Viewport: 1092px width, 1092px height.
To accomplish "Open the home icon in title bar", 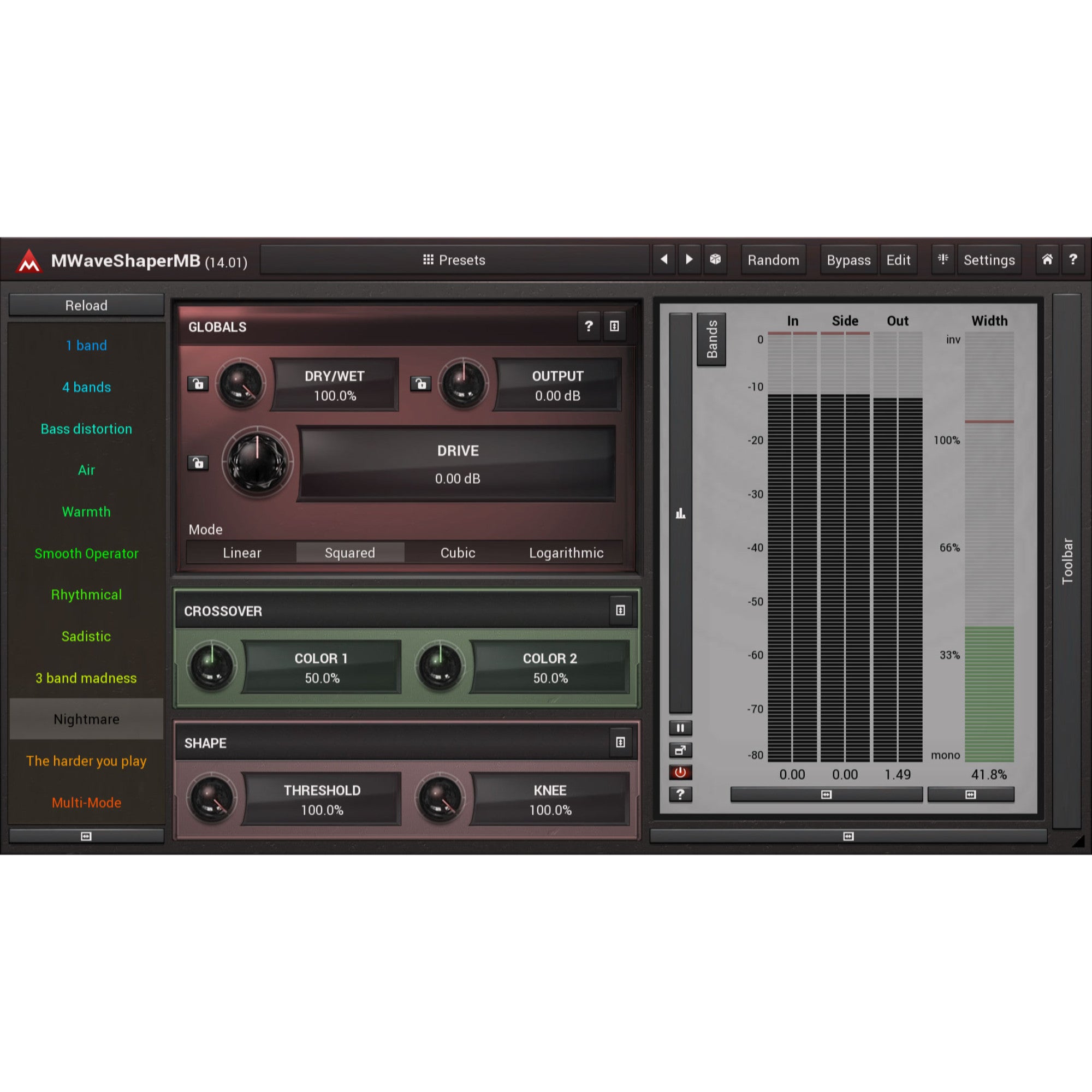I will (1047, 259).
